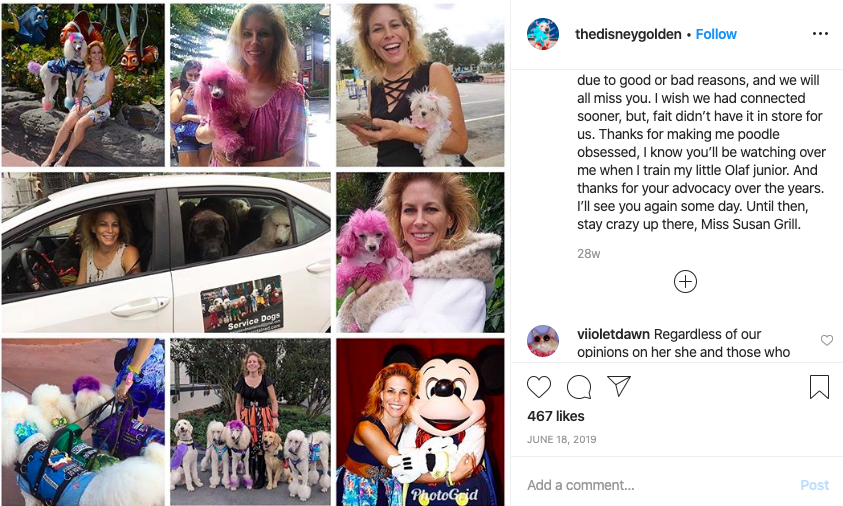Like the post with the heart icon
The image size is (843, 506).
(539, 387)
